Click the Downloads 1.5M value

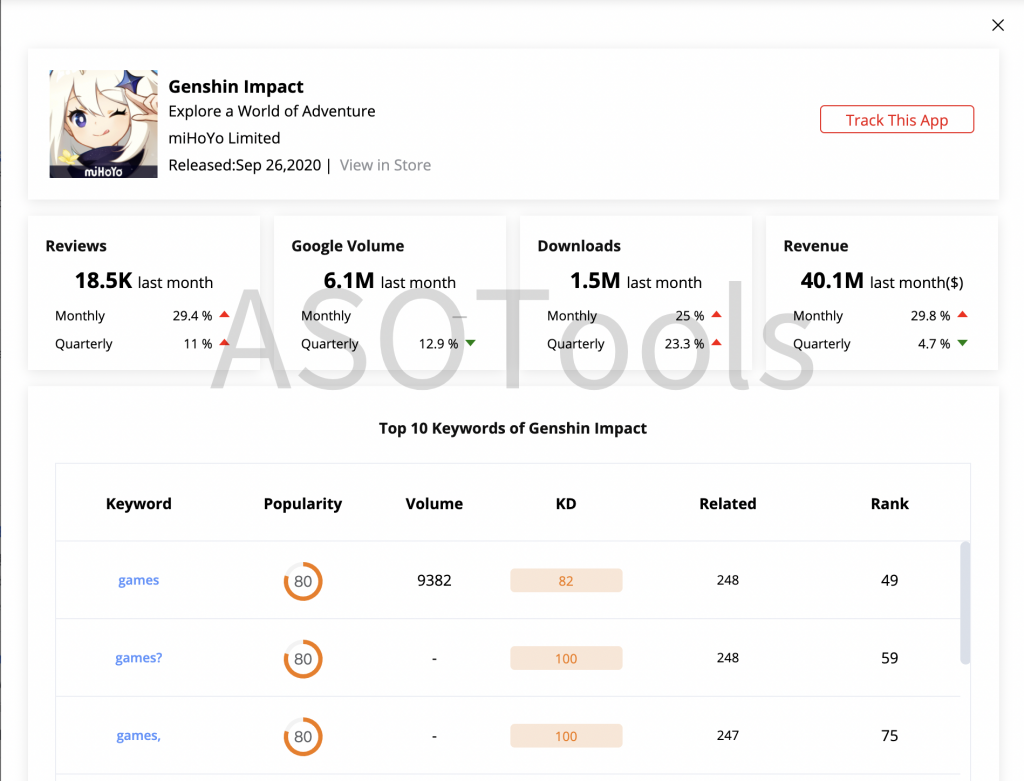click(595, 281)
